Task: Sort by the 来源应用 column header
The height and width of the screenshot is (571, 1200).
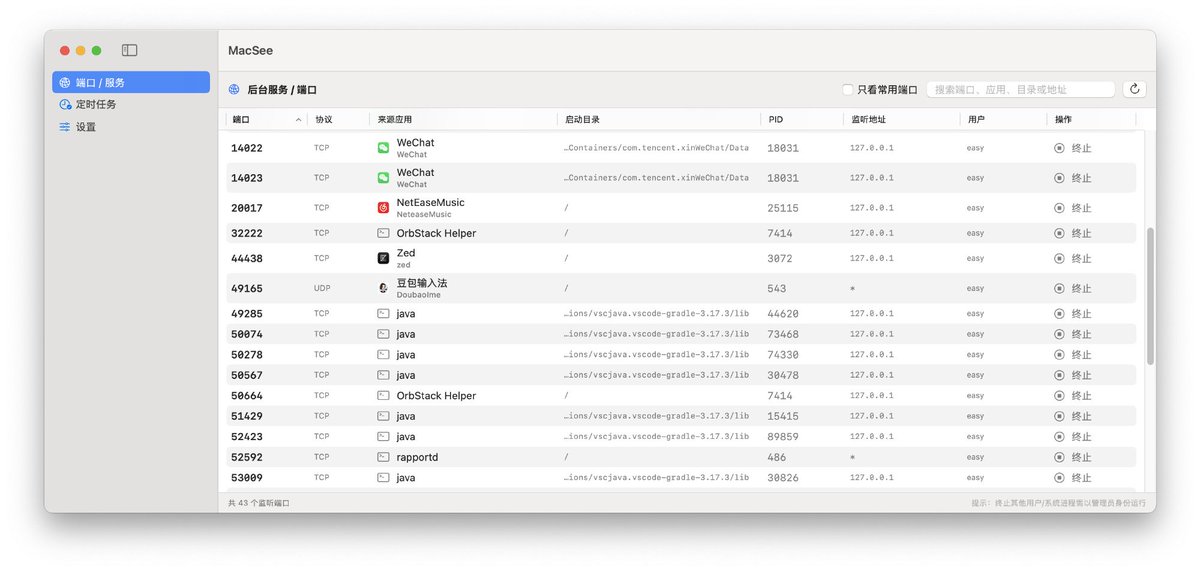Action: point(393,119)
